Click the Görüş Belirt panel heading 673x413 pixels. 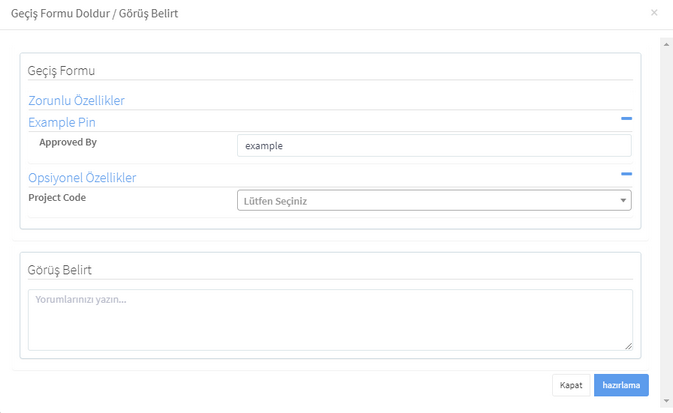coord(60,270)
